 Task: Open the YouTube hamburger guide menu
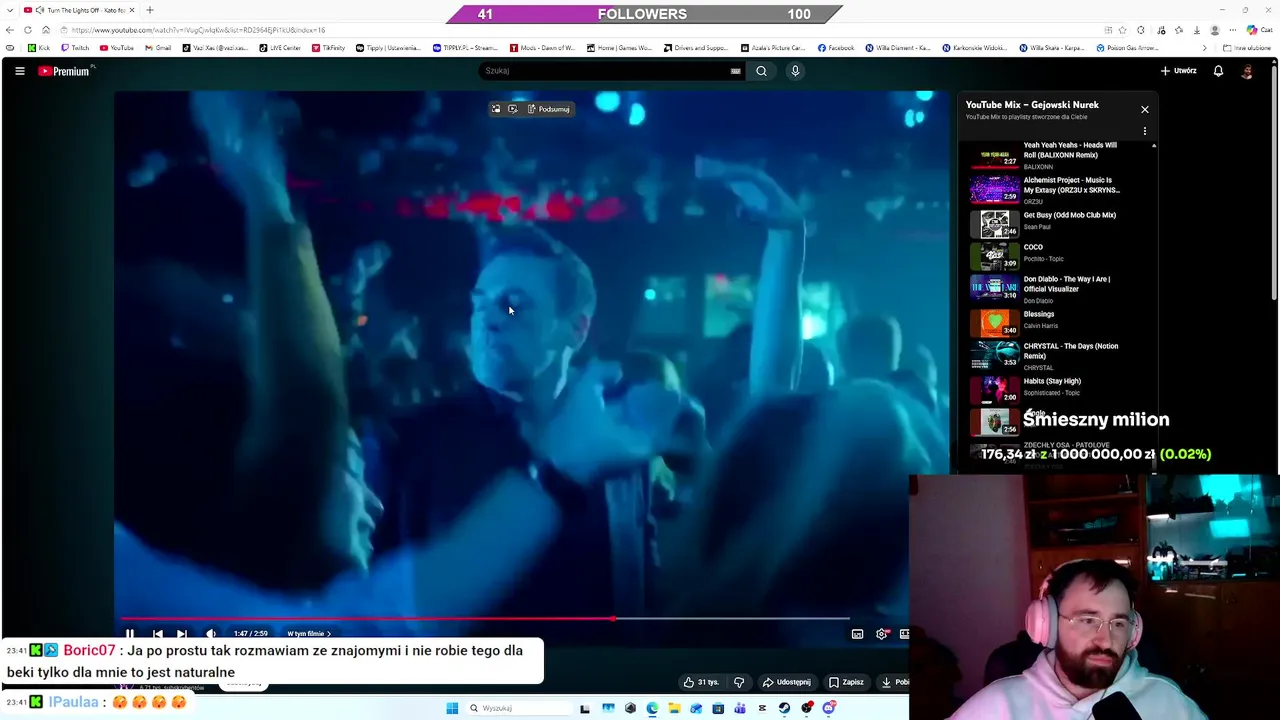click(19, 71)
